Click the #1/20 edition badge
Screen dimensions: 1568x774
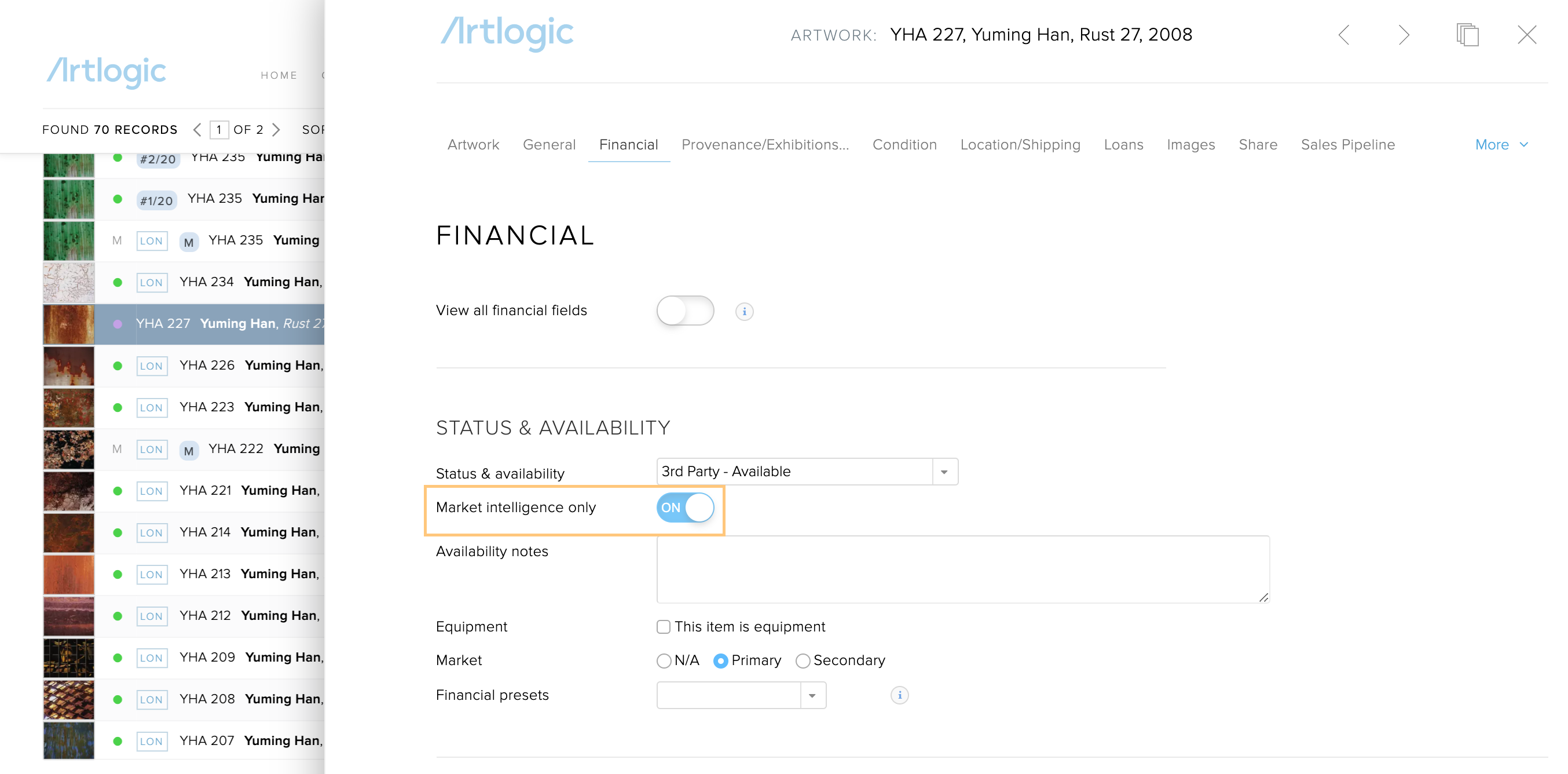click(156, 200)
